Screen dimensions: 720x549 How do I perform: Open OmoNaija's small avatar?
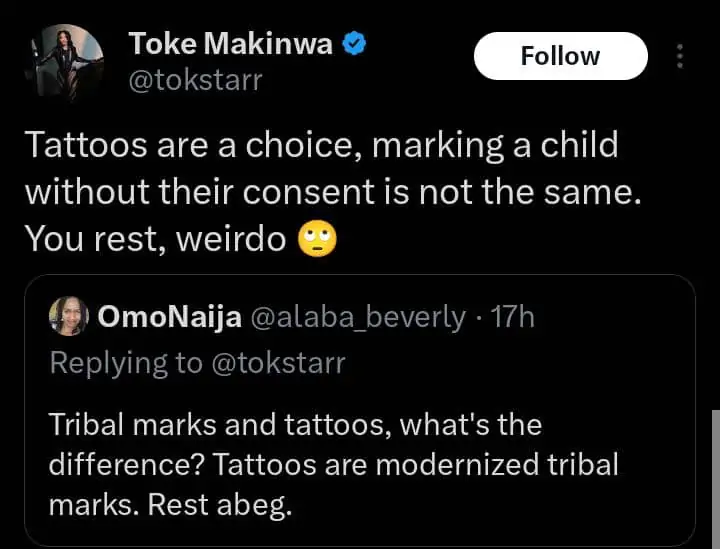tap(69, 317)
